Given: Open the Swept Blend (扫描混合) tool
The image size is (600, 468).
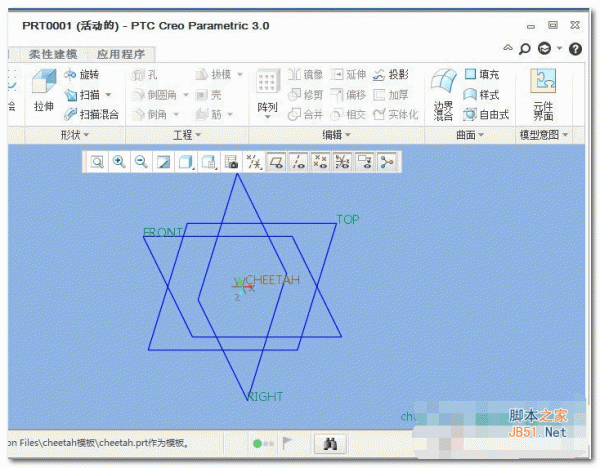Looking at the screenshot, I should 91,114.
